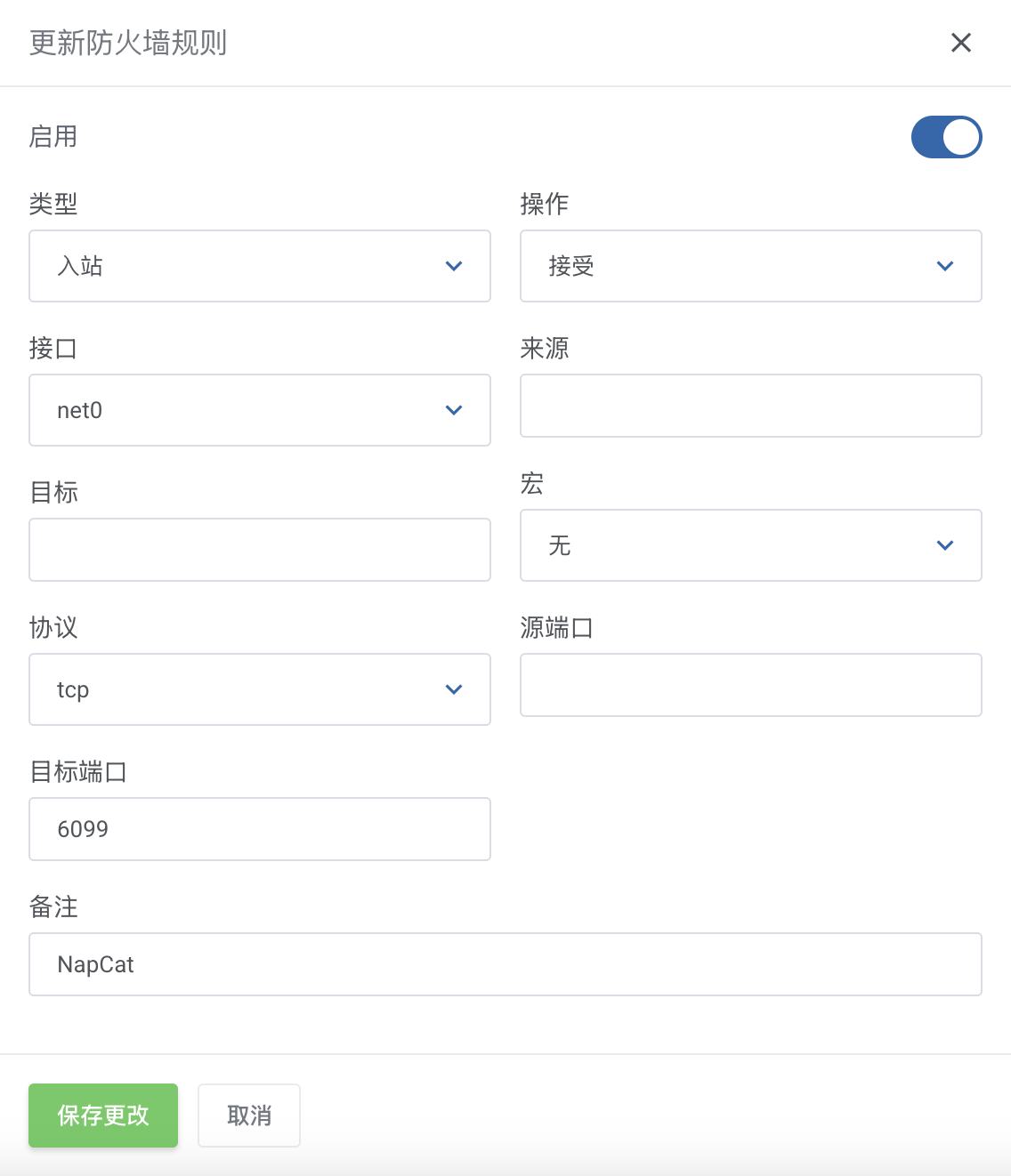
Task: Open the 操作 dropdown showing 接受
Action: click(x=751, y=266)
